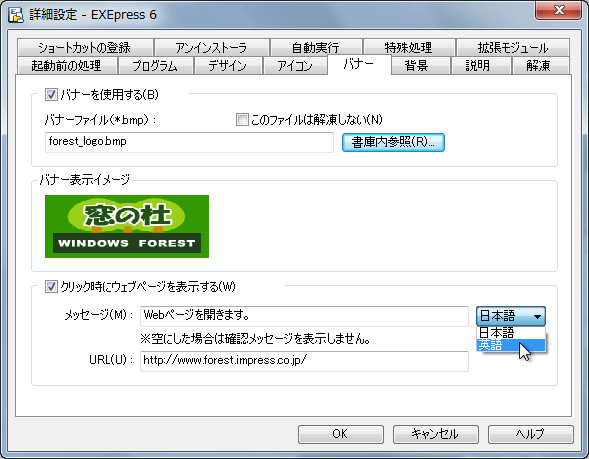589x459 pixels.
Task: Click the banner file field forest_logo.bmp
Action: point(189,142)
